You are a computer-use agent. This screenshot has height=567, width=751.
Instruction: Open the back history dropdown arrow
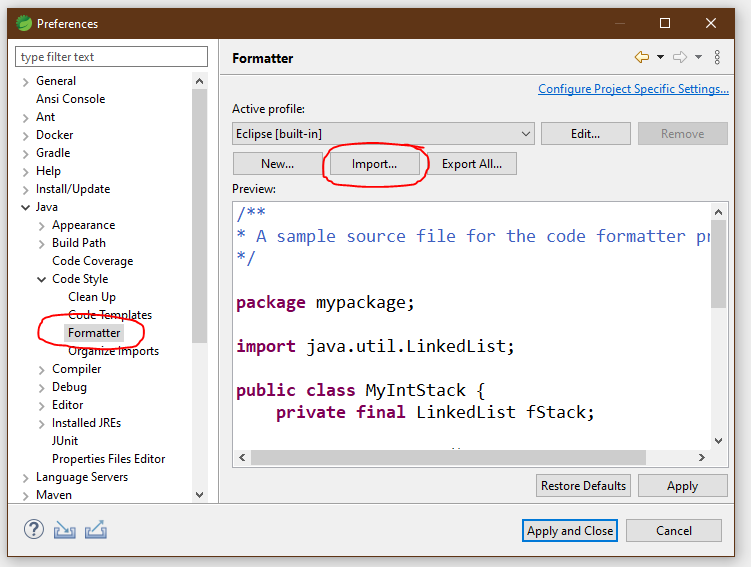click(x=660, y=57)
